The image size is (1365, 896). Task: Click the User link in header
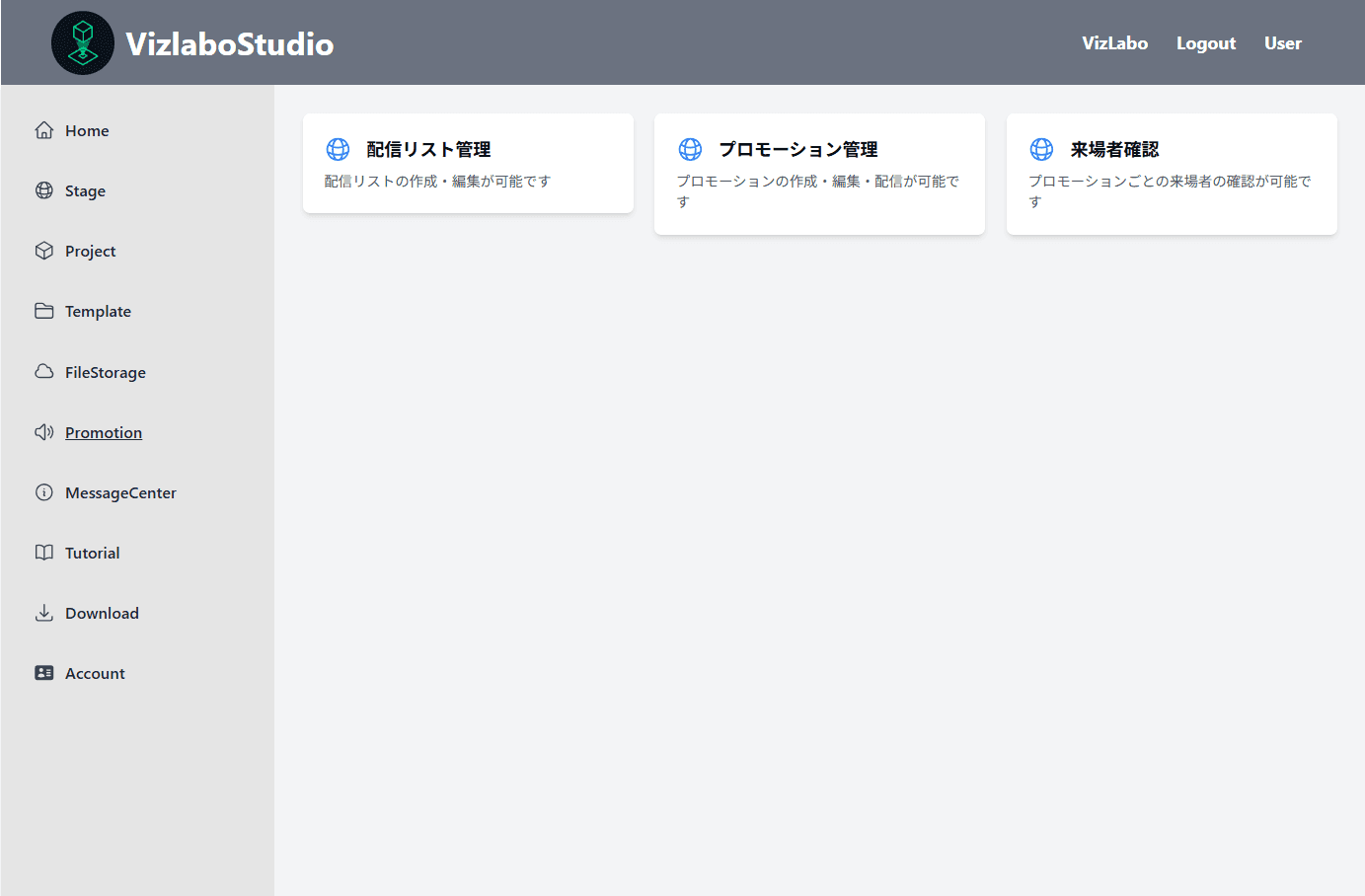click(x=1282, y=43)
